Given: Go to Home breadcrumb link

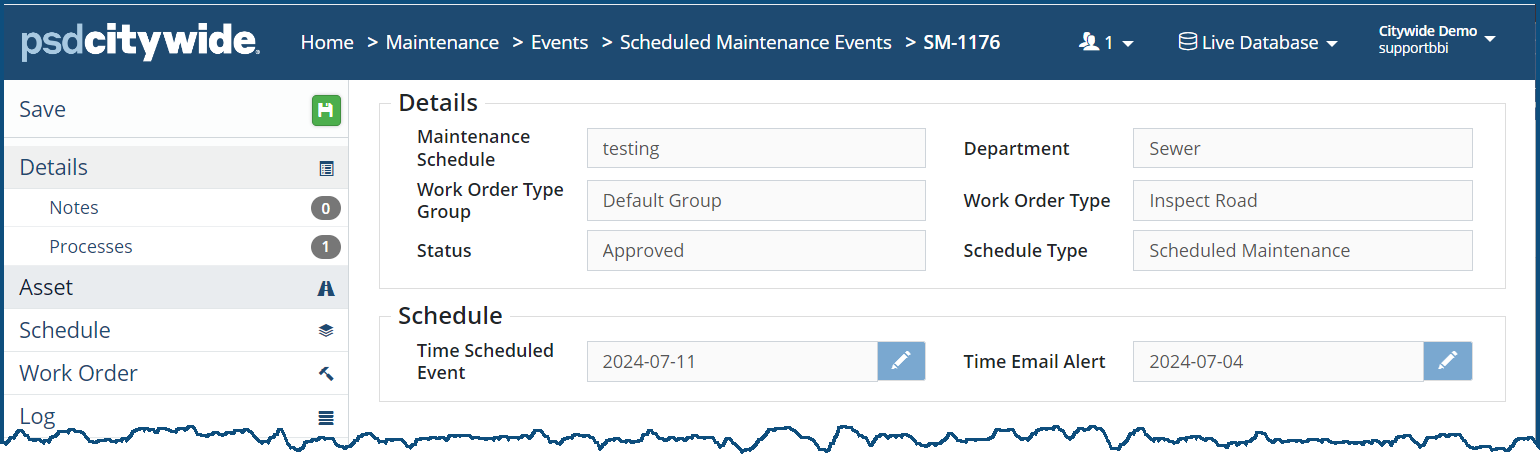Looking at the screenshot, I should [327, 42].
